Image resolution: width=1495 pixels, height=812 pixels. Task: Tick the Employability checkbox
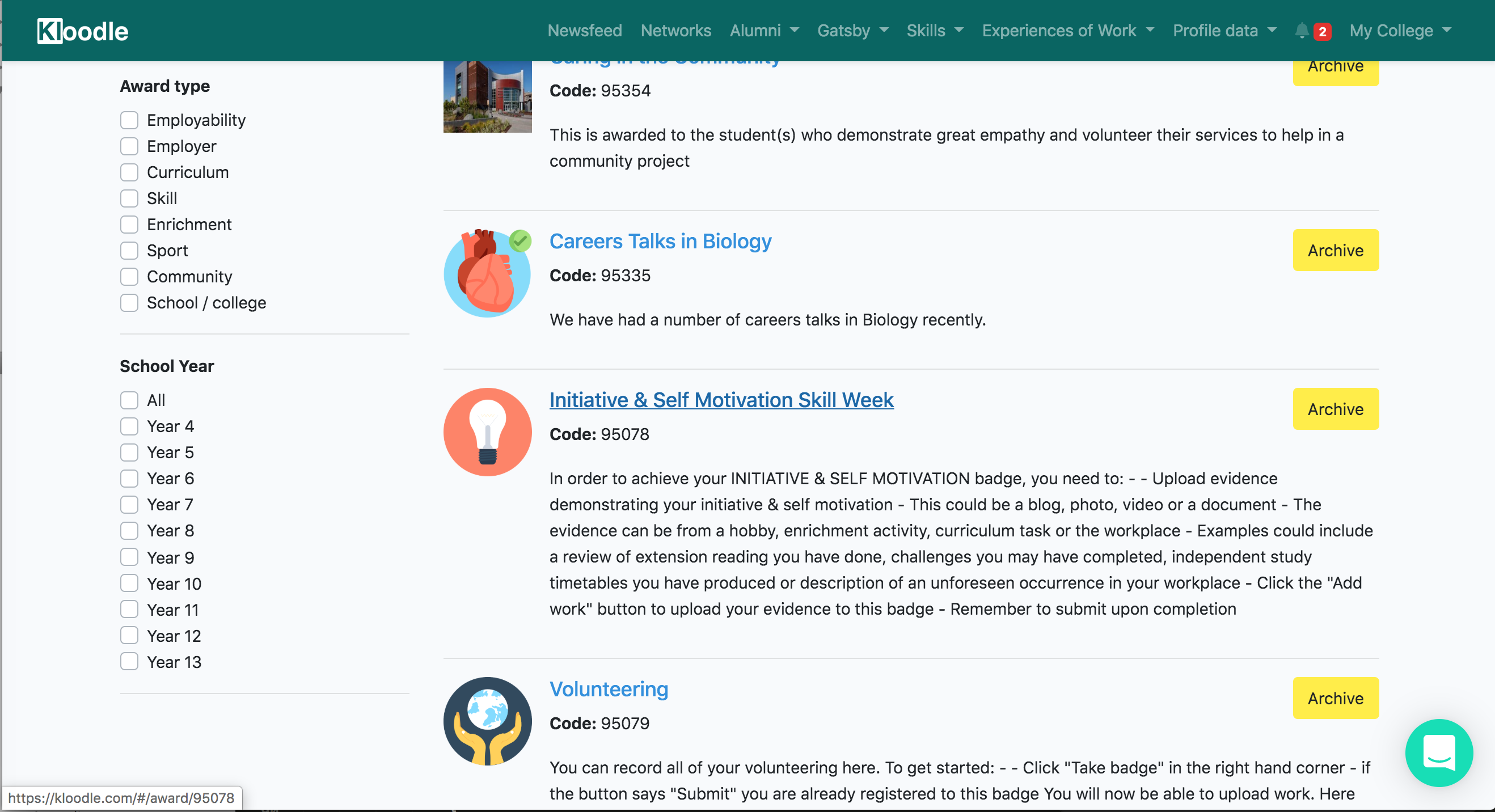[x=129, y=120]
